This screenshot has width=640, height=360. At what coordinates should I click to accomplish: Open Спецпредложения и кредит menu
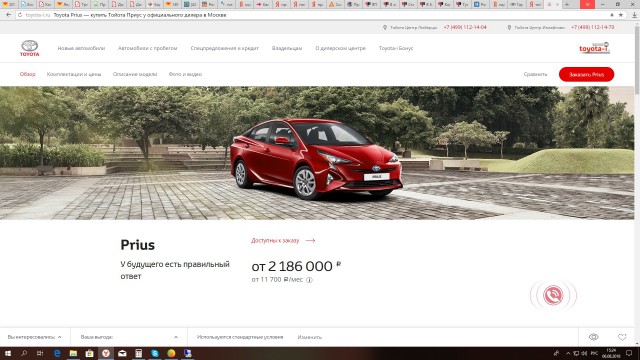coord(224,48)
